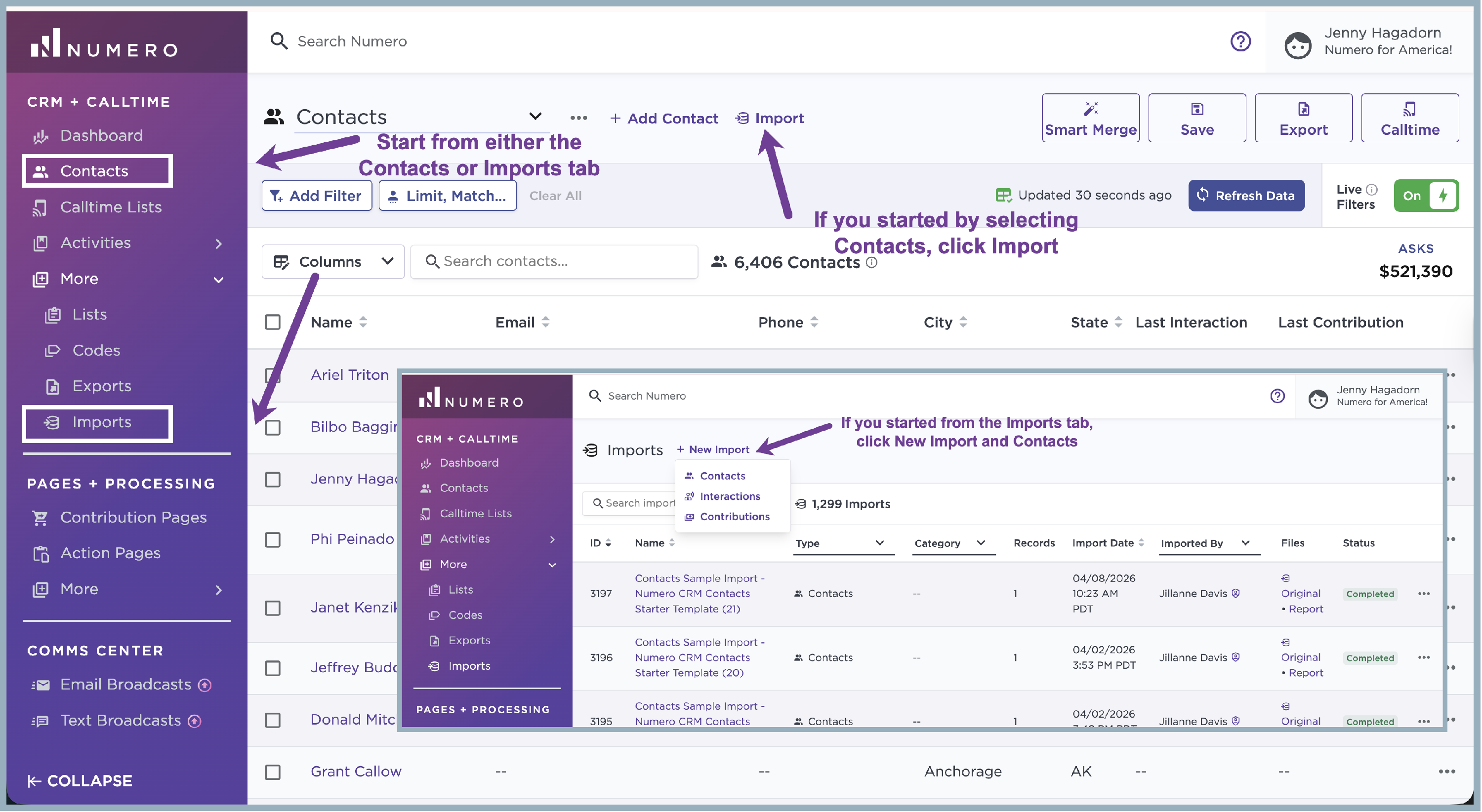Screen dimensions: 1482x812
Task: Click the Search contacts input field
Action: click(555, 262)
